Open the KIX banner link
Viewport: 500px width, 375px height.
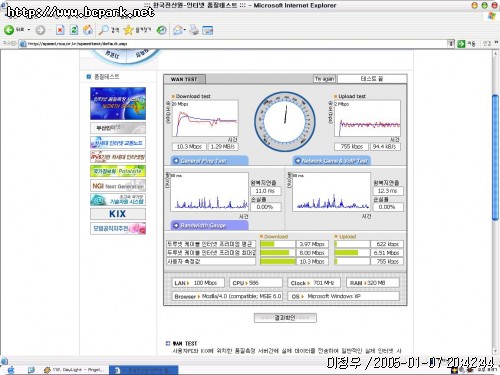118,214
